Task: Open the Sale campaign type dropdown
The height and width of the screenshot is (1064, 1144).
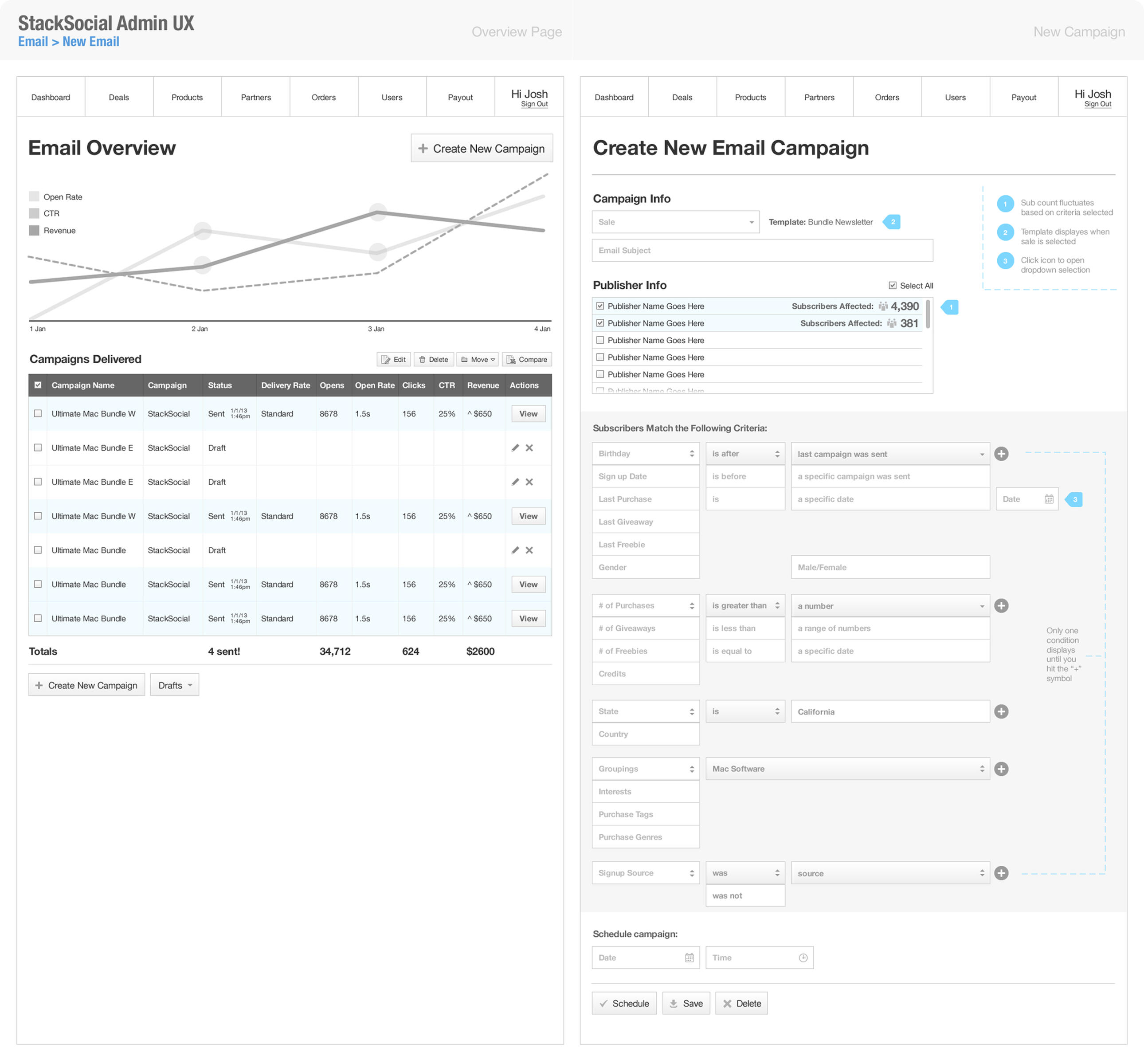Action: point(676,222)
